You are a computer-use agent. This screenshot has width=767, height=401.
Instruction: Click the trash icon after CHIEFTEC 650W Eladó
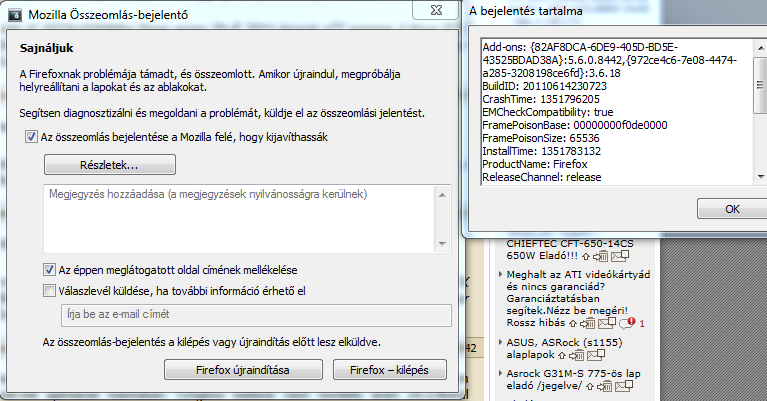click(x=600, y=256)
